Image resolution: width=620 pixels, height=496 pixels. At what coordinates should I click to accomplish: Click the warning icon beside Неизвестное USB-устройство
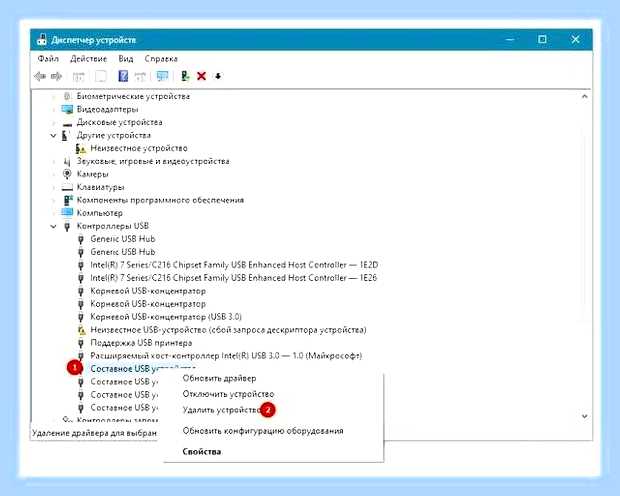[81, 330]
